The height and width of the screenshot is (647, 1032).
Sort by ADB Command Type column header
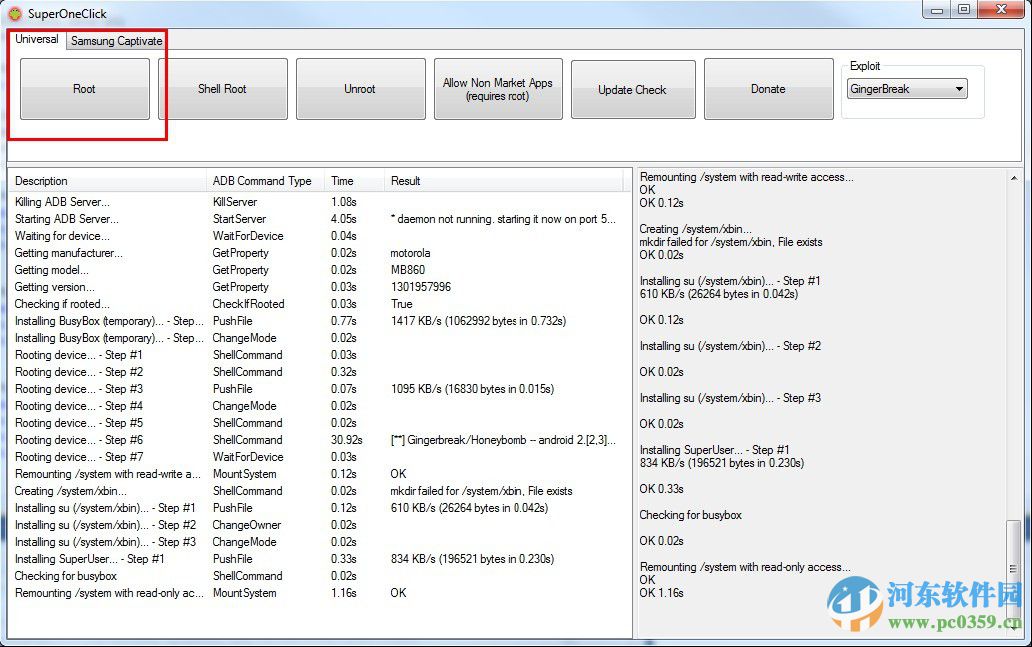(x=265, y=181)
